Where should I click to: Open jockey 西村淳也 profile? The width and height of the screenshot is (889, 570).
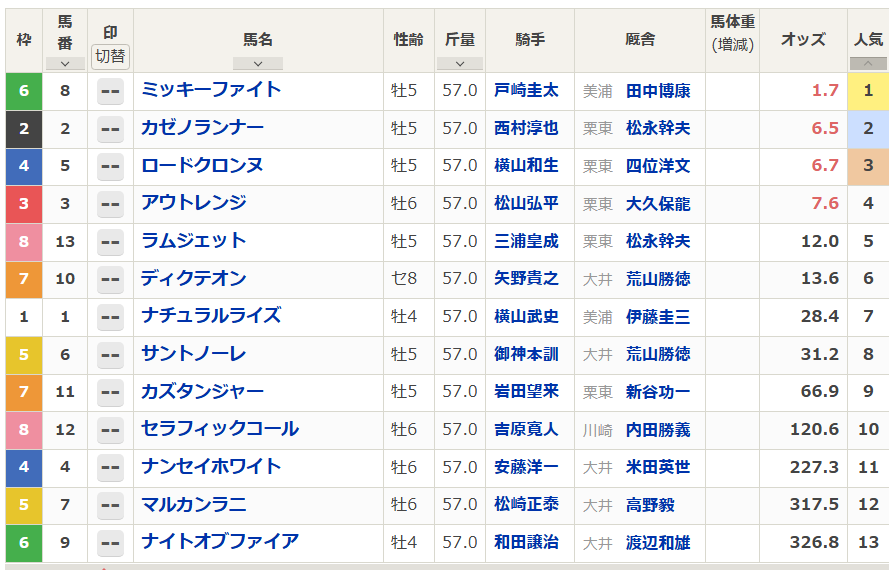(526, 128)
